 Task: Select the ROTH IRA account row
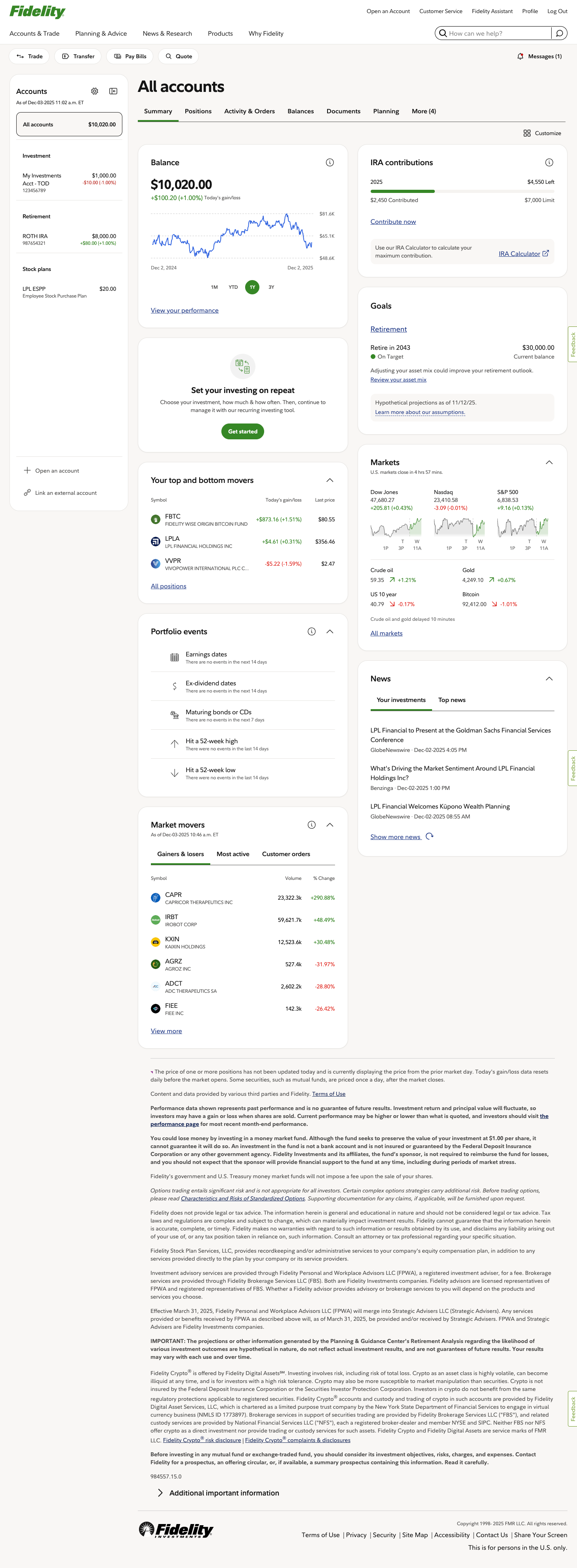69,239
